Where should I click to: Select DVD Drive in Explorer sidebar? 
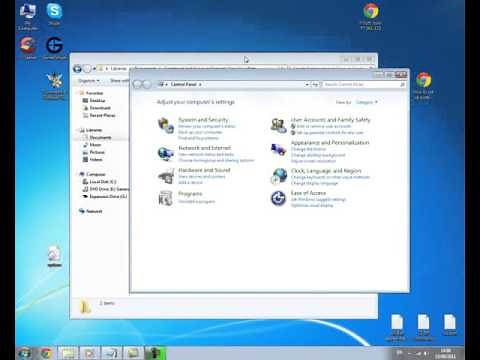(106, 189)
